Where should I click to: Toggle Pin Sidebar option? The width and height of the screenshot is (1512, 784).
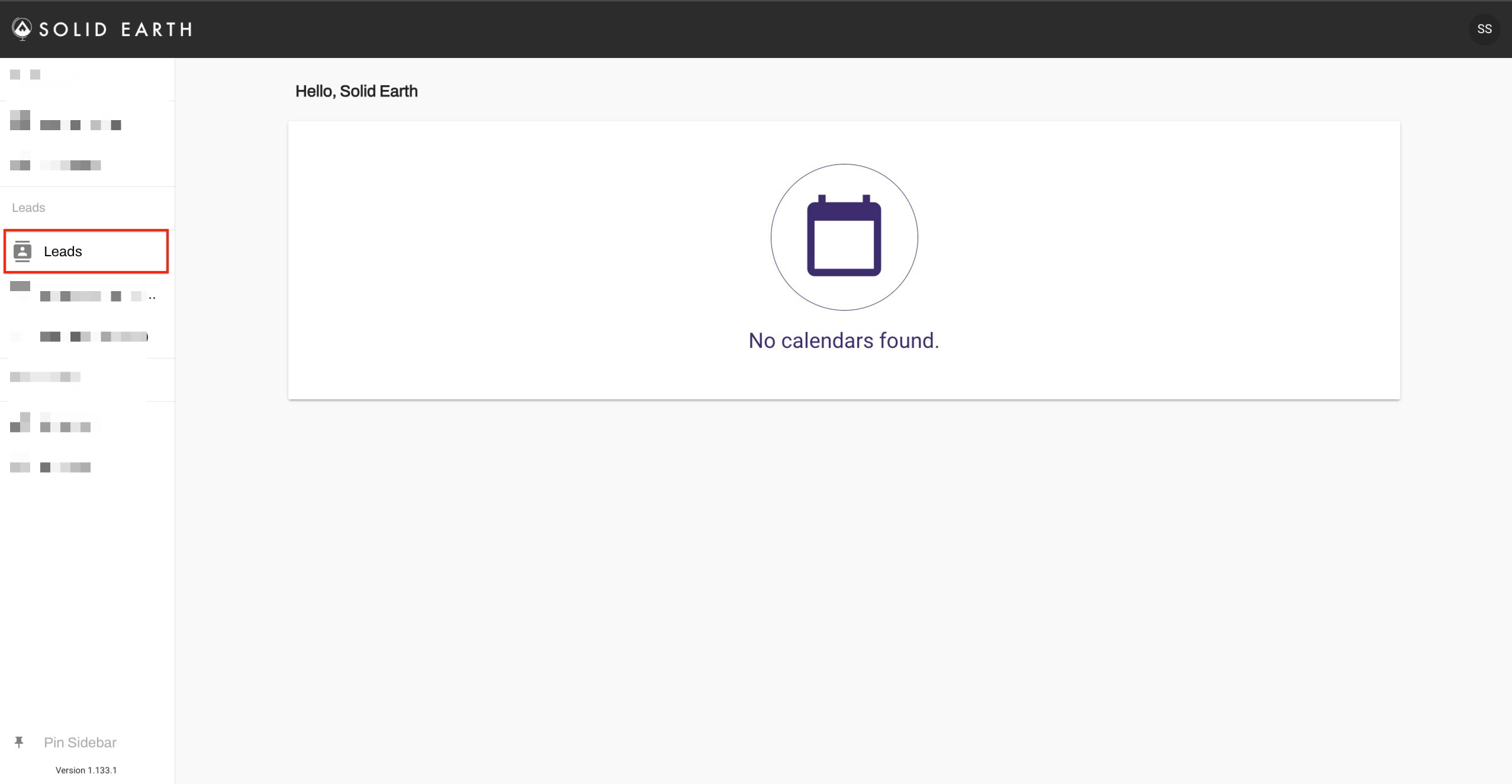(x=80, y=742)
